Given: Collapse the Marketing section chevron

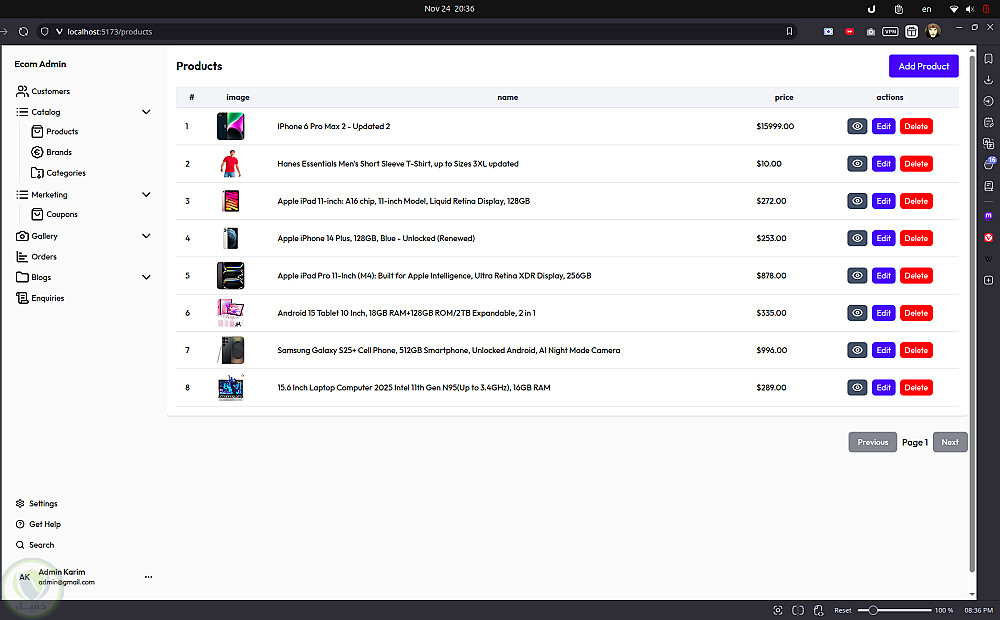Looking at the screenshot, I should coord(146,195).
